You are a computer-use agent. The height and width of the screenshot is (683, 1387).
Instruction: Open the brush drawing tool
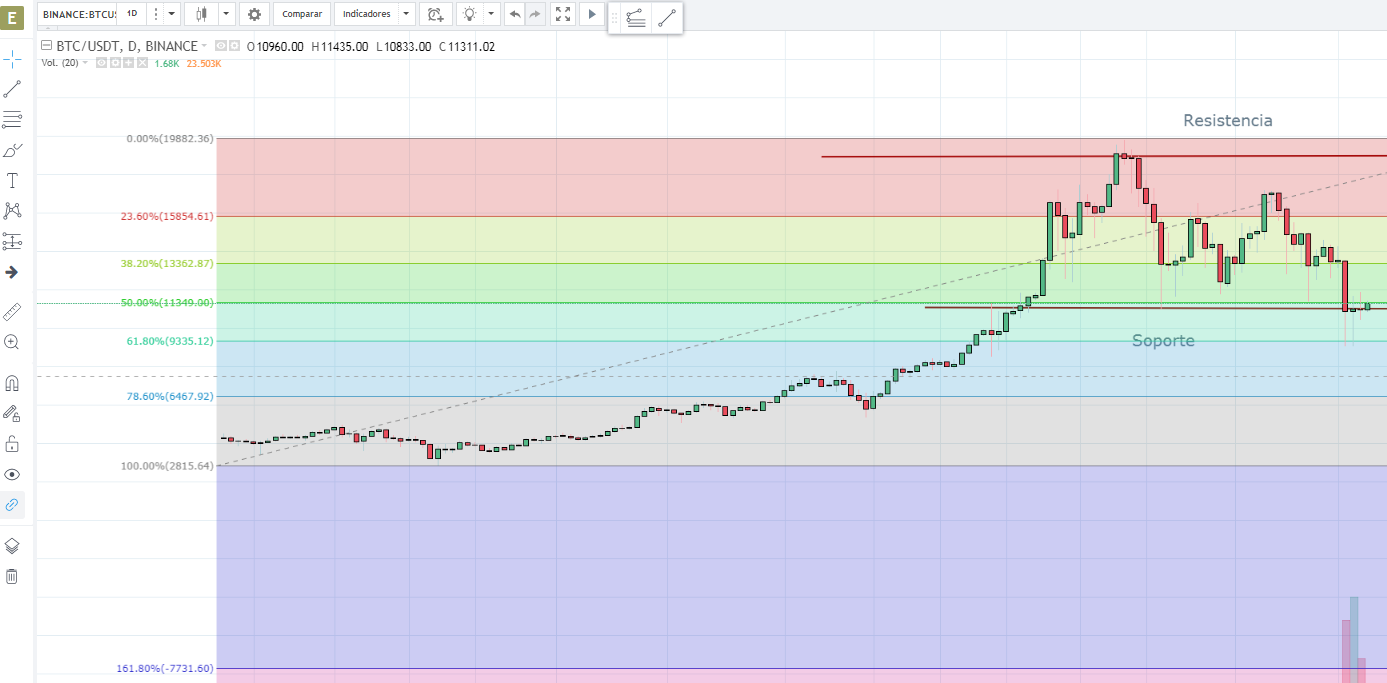point(12,151)
